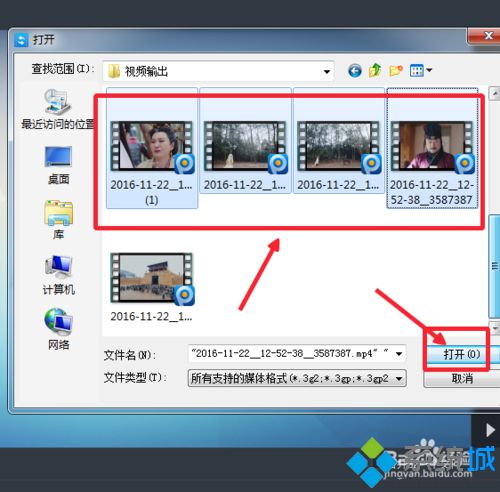Open recently visited places shortcut
The image size is (500, 492).
coord(58,109)
